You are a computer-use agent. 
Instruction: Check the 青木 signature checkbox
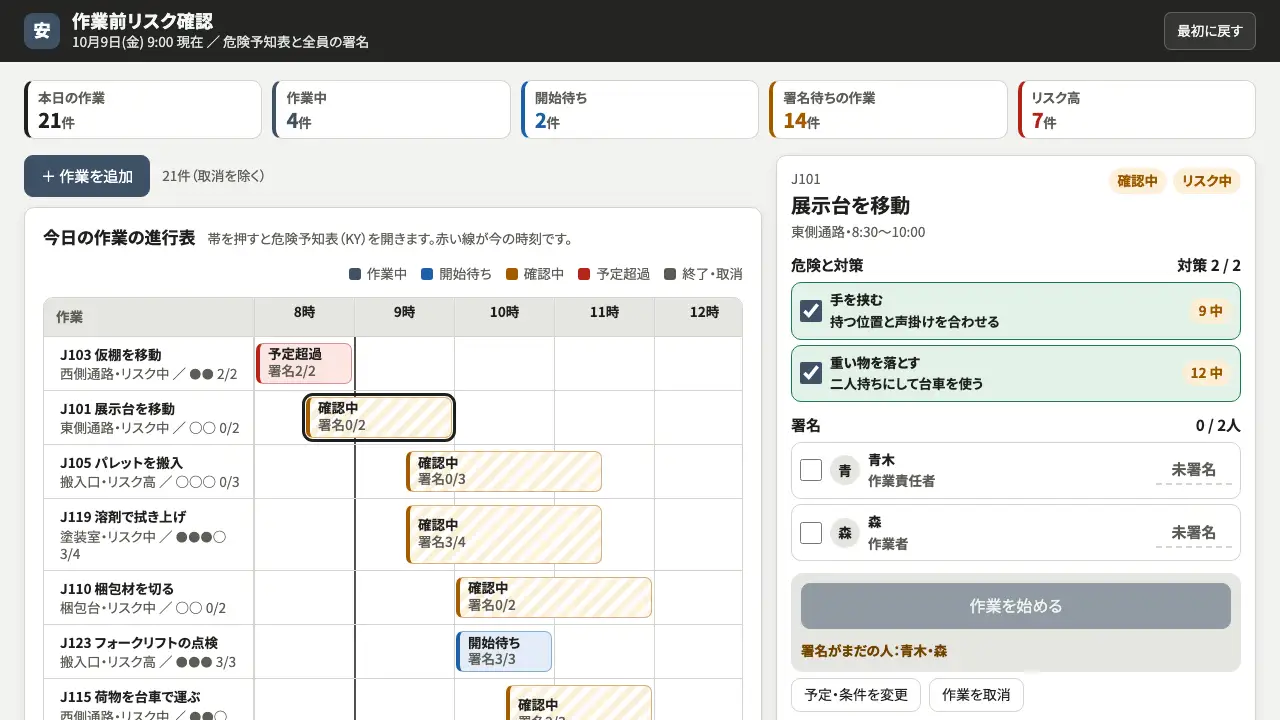click(x=811, y=470)
